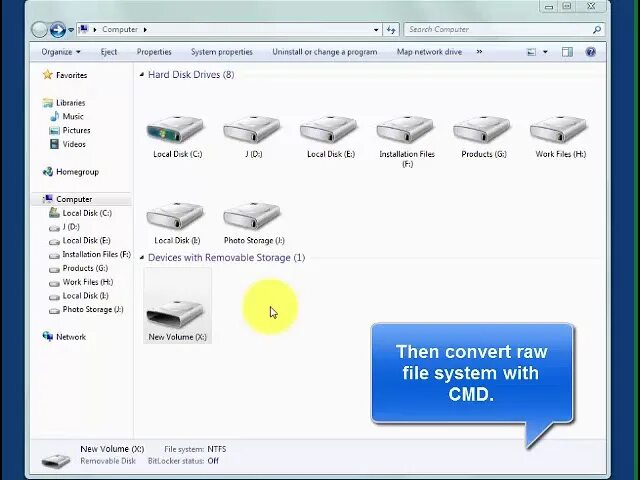The height and width of the screenshot is (480, 640).
Task: Click Properties in the toolbar
Action: [x=154, y=52]
